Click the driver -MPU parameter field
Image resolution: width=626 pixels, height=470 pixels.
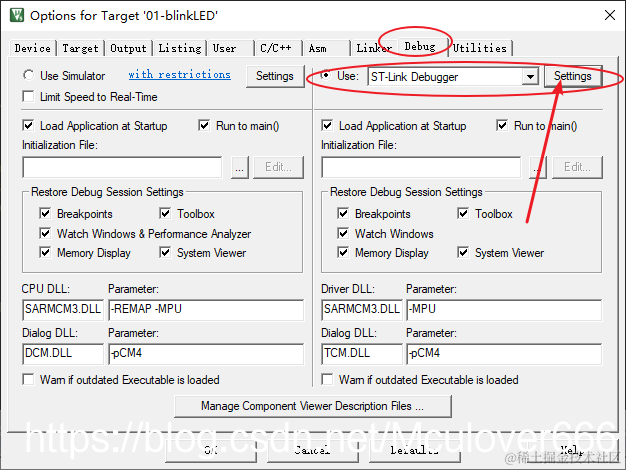504,310
